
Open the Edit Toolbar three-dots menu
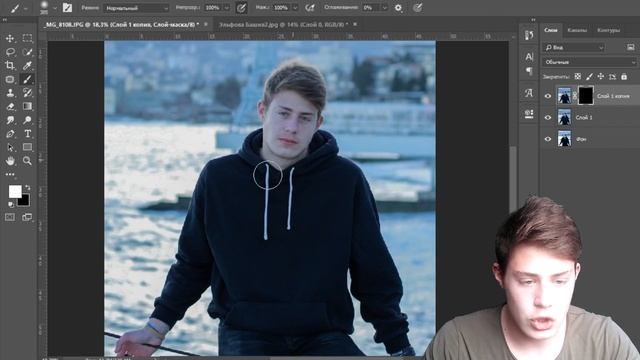(10, 174)
